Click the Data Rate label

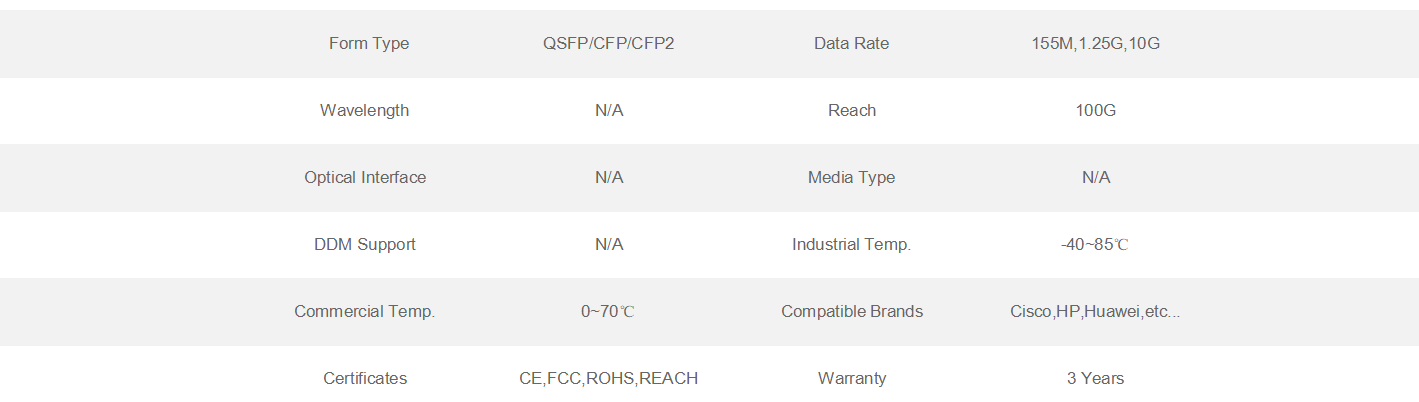click(x=851, y=43)
